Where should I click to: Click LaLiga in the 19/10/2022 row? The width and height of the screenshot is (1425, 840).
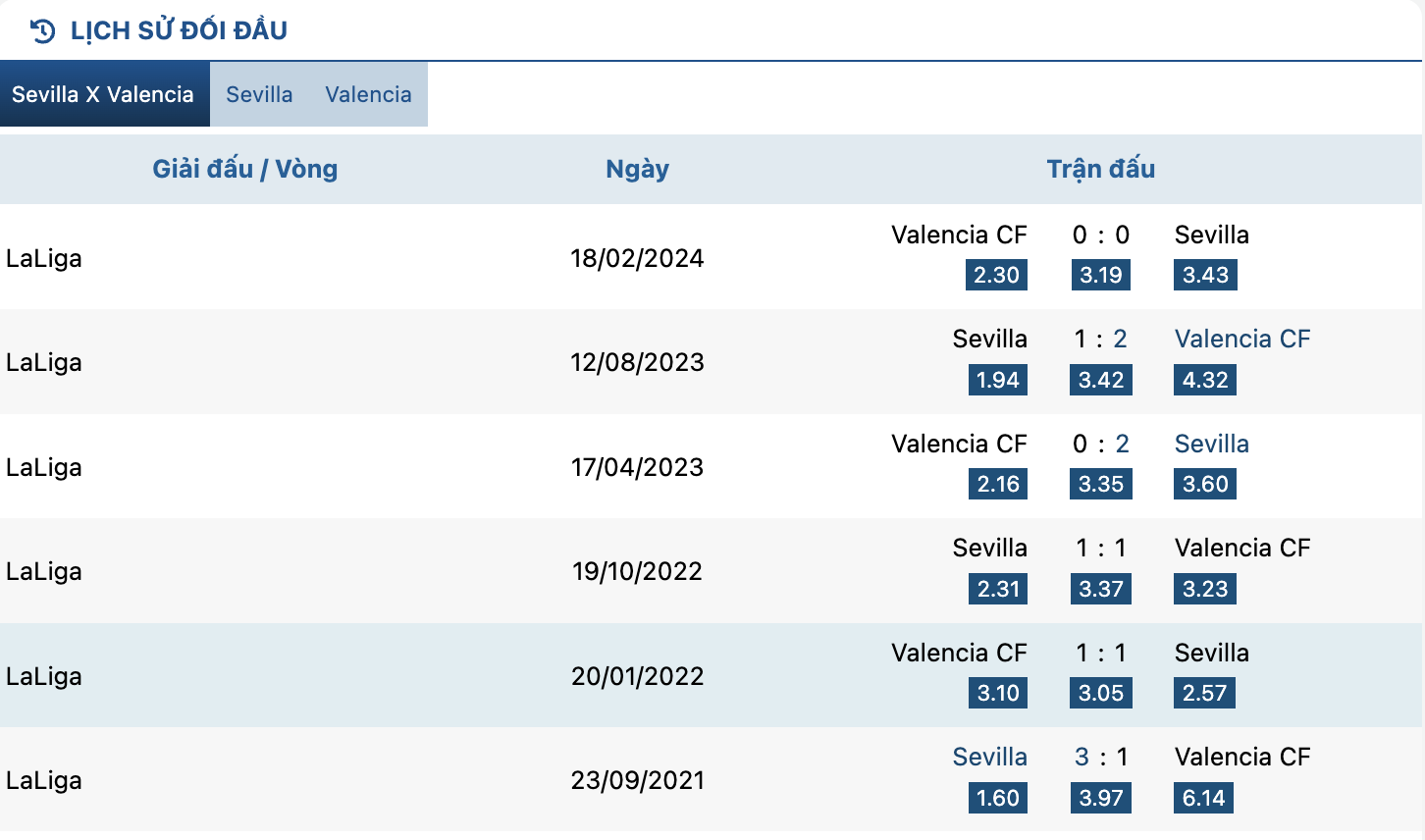pyautogui.click(x=44, y=571)
